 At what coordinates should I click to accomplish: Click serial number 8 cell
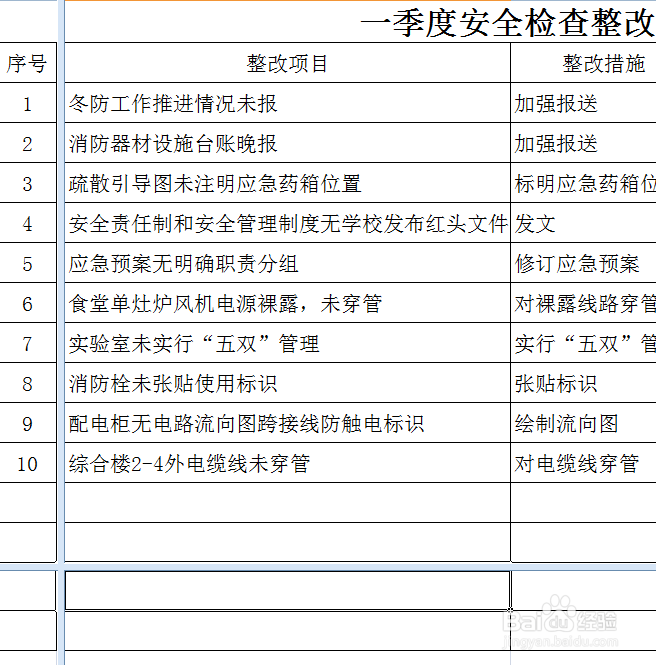[28, 383]
